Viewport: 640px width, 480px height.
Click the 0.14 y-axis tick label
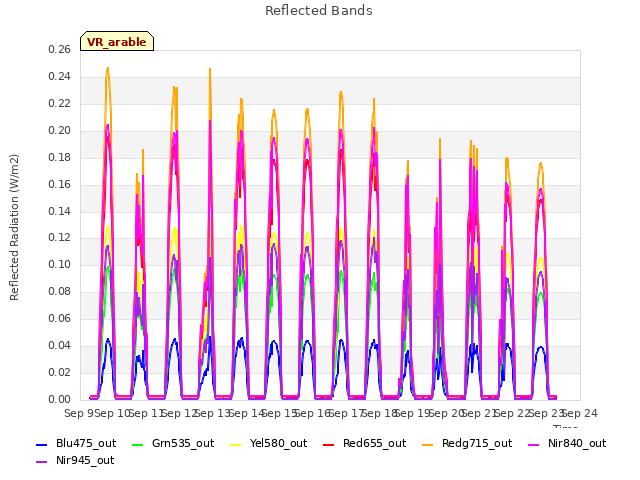[59, 211]
